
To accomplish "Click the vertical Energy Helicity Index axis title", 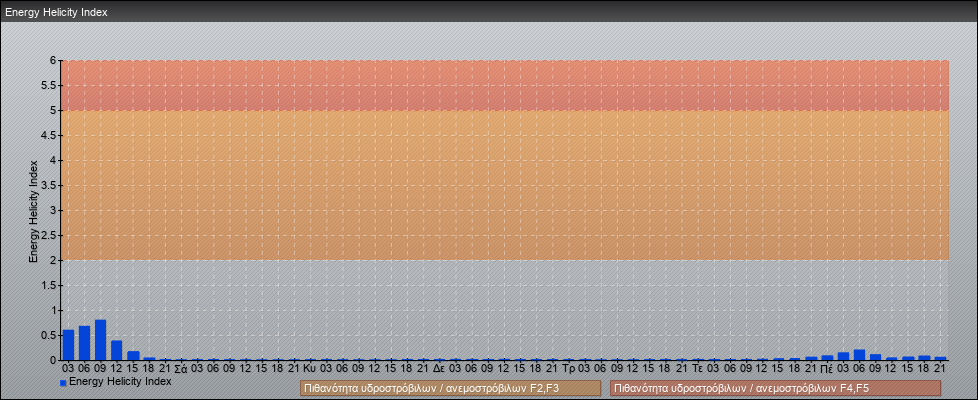I will point(33,210).
